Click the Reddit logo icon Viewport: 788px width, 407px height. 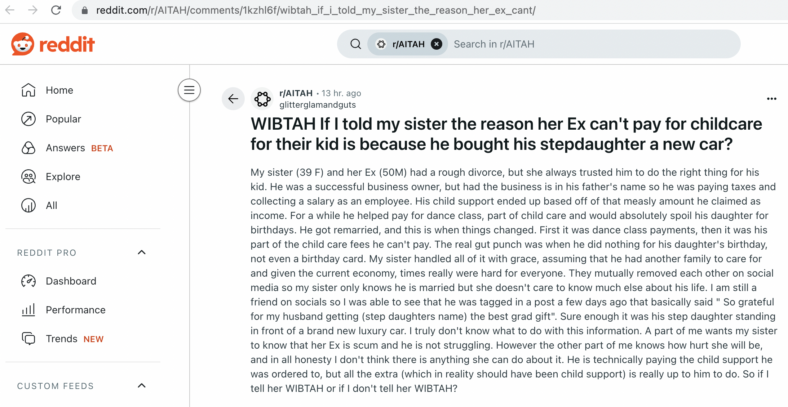(23, 44)
